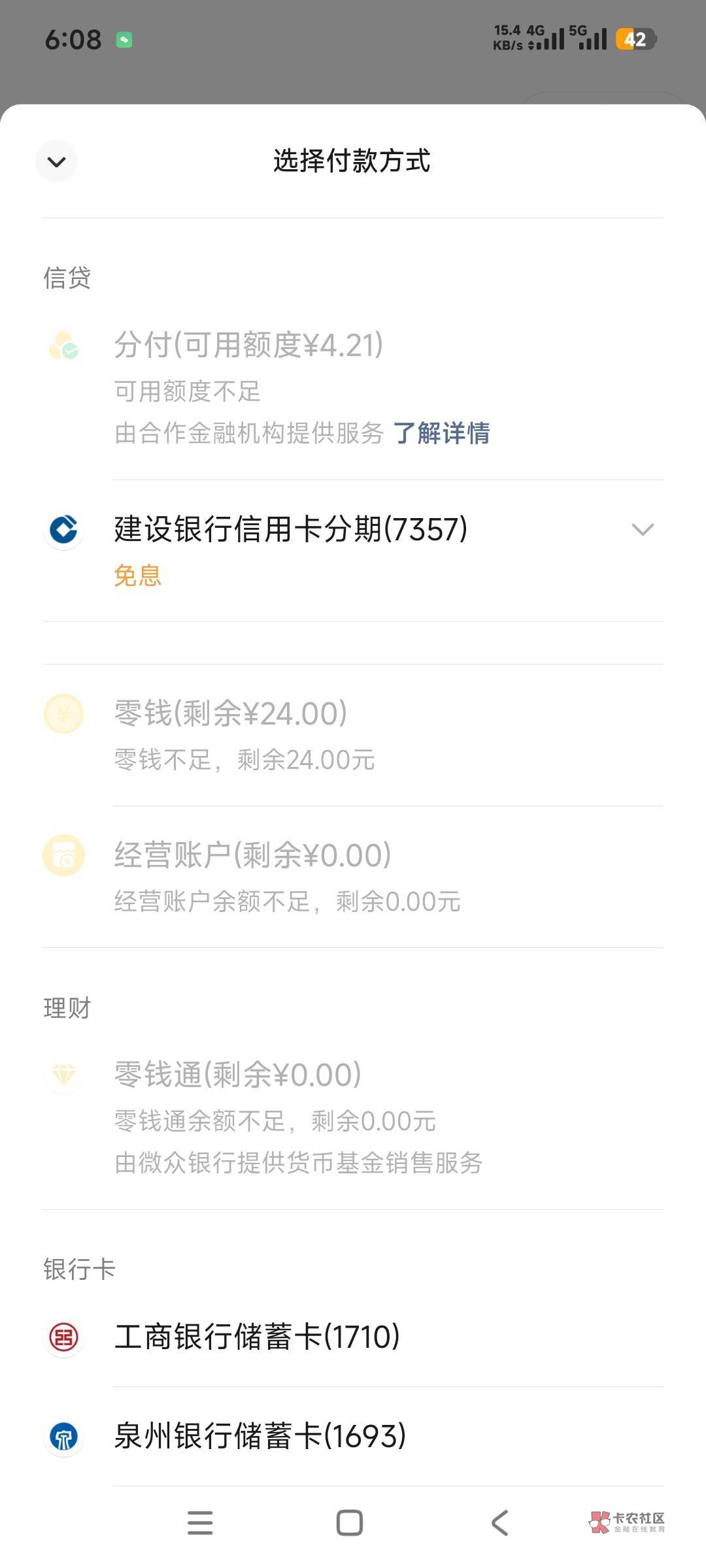Select 工商银行储蓄卡(1710) as payment method
This screenshot has width=706, height=1568.
(x=257, y=1337)
